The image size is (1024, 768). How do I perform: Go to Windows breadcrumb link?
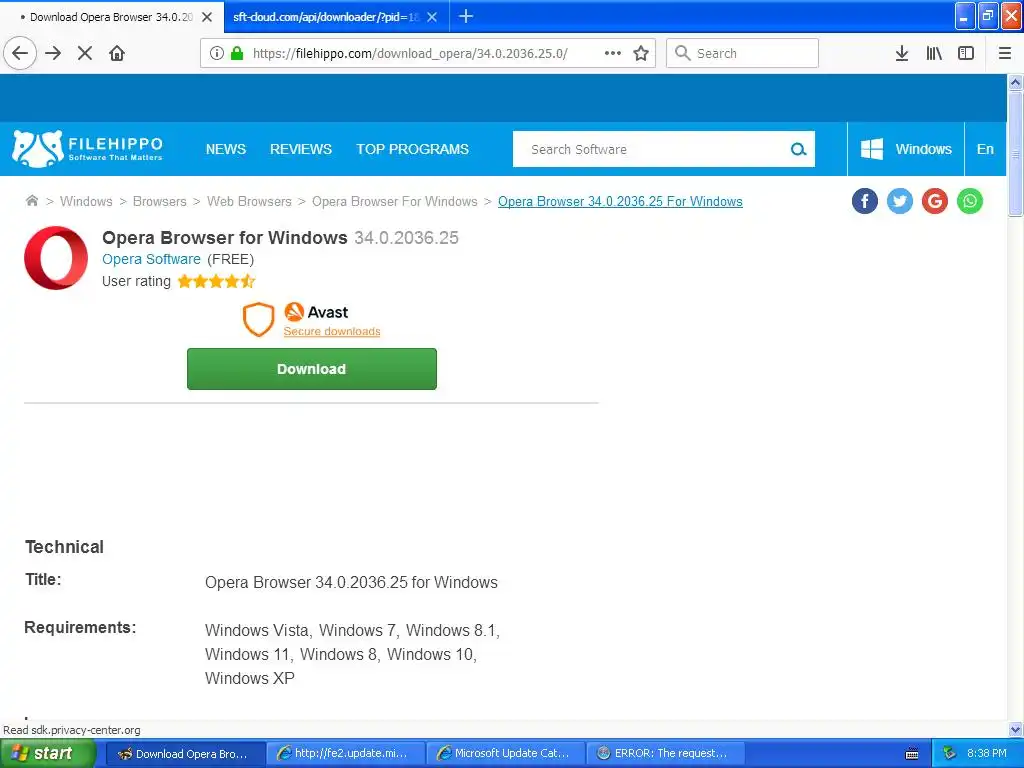pos(86,201)
